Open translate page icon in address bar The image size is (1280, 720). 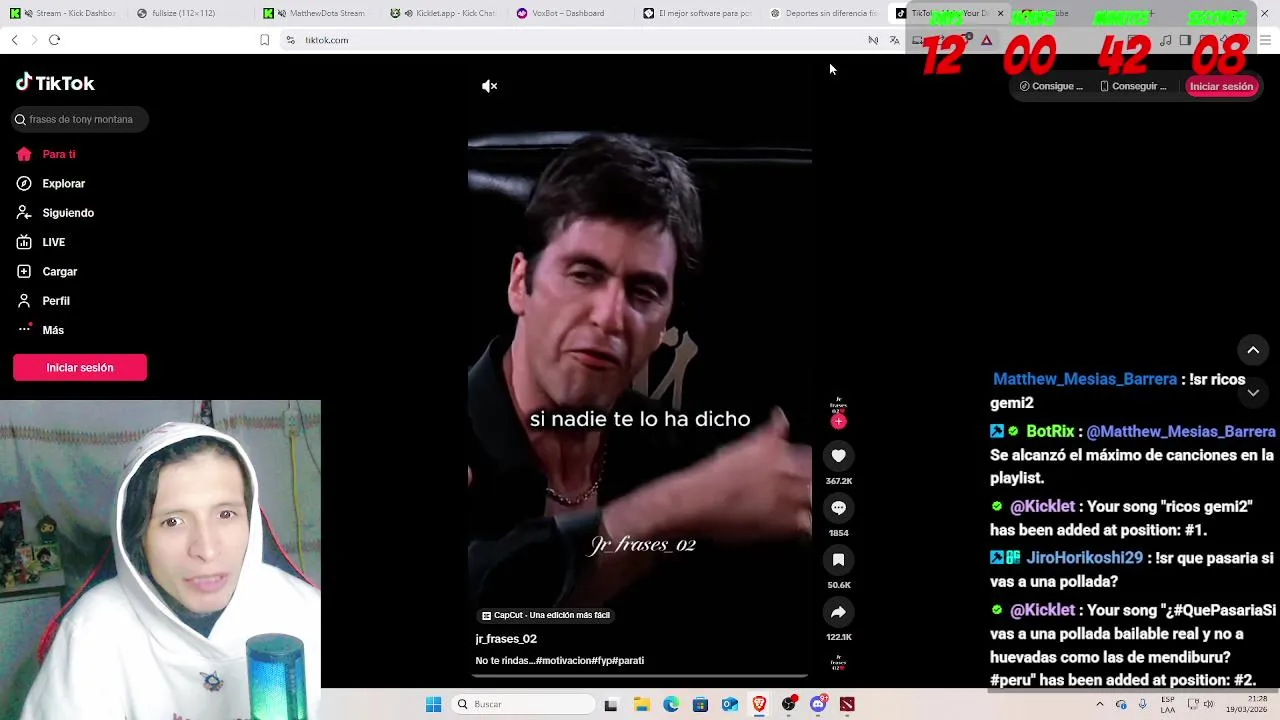coord(894,40)
